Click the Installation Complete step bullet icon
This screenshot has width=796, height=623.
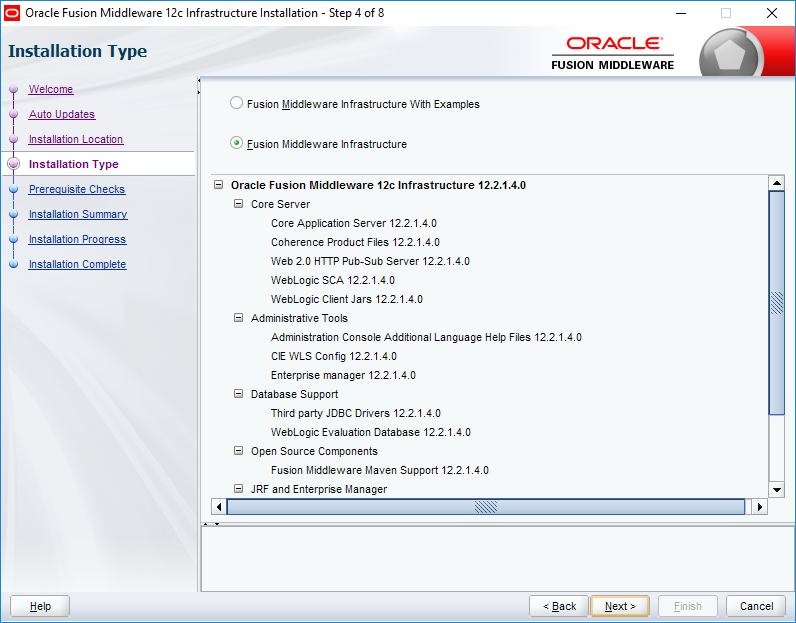point(14,264)
